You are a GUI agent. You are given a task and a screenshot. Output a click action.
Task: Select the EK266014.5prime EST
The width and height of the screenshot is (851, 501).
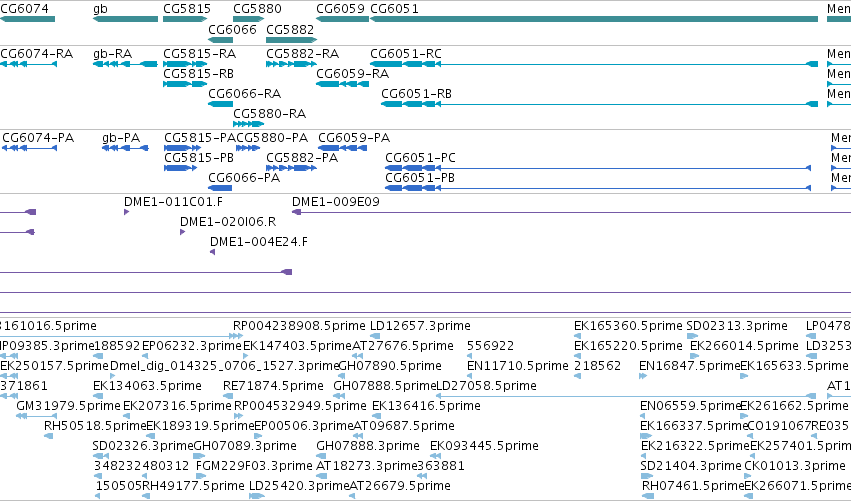pyautogui.click(x=694, y=357)
